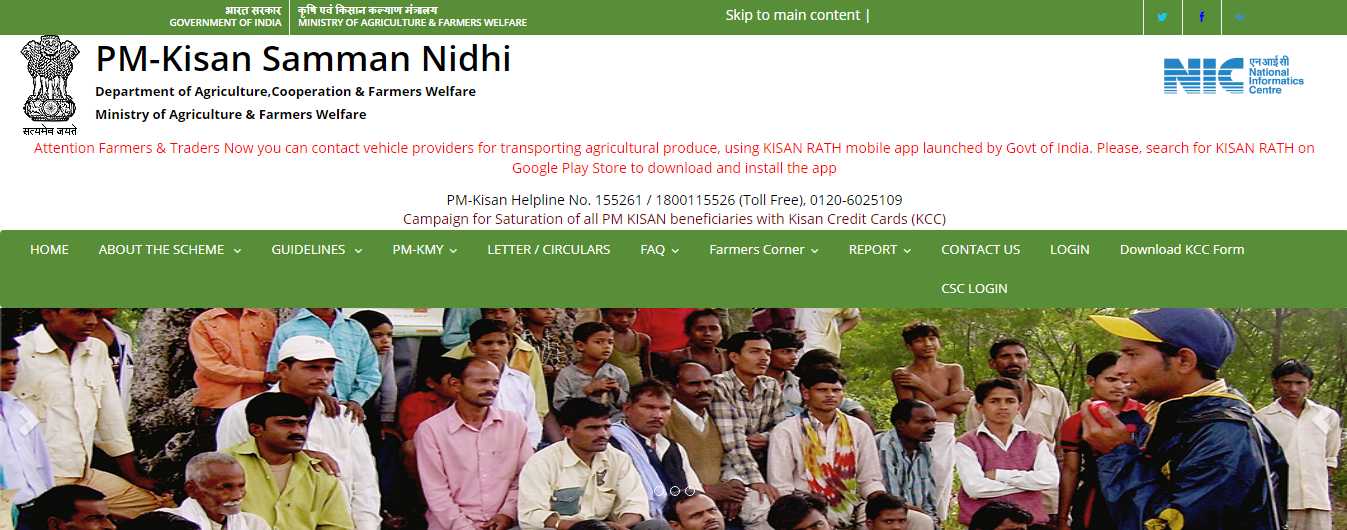Click the third social media icon in the header
Image resolution: width=1347 pixels, height=530 pixels.
(1240, 17)
